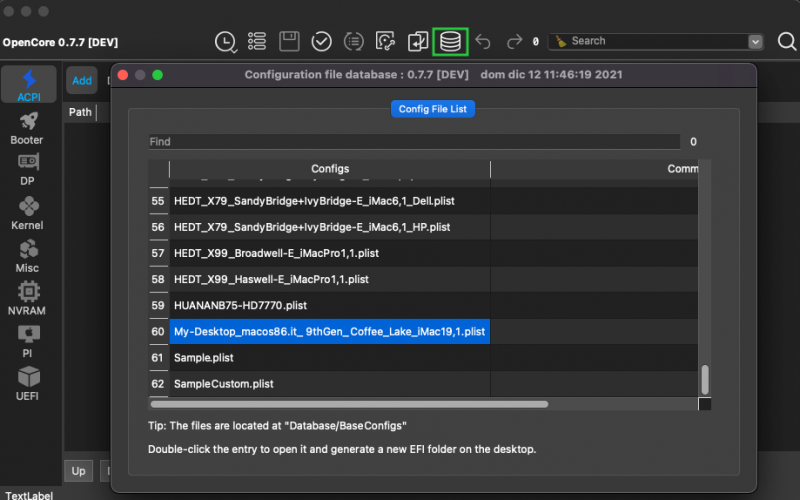This screenshot has width=800, height=500.
Task: Open the NVRAM chip sidebar section
Action: click(27, 297)
